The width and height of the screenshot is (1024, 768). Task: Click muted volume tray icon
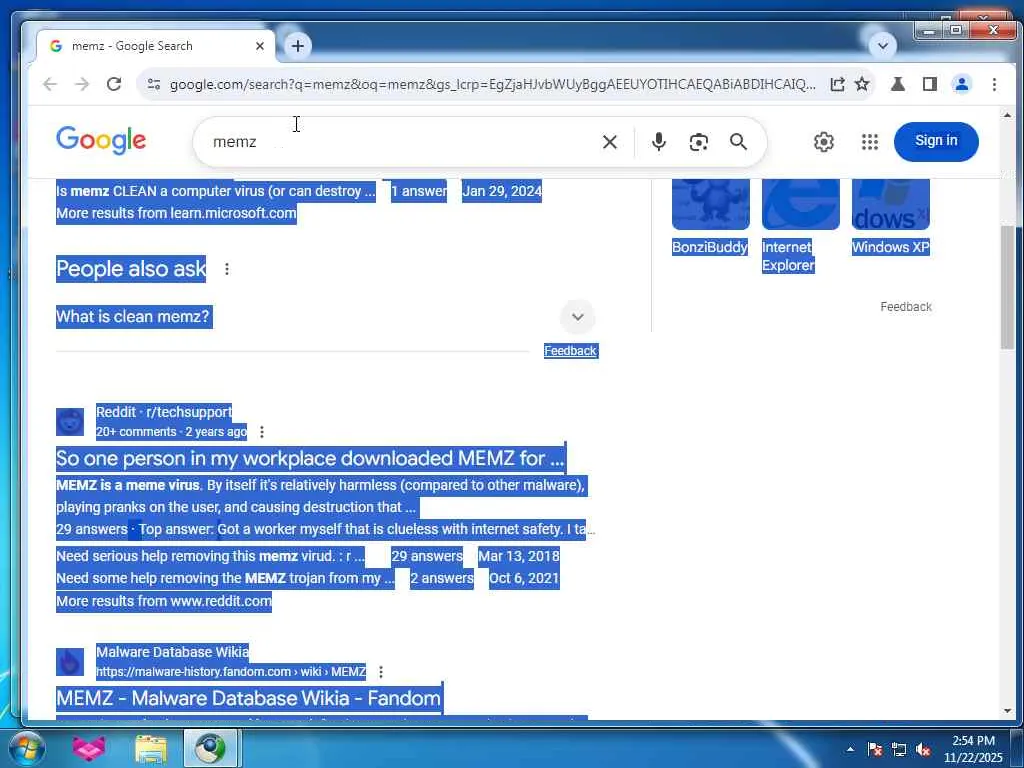point(923,750)
